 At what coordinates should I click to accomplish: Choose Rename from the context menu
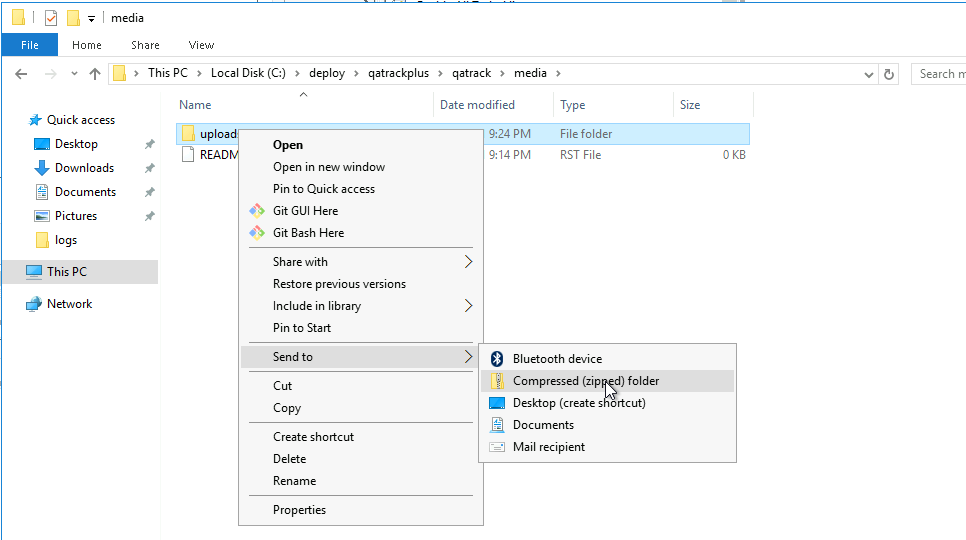[360, 482]
